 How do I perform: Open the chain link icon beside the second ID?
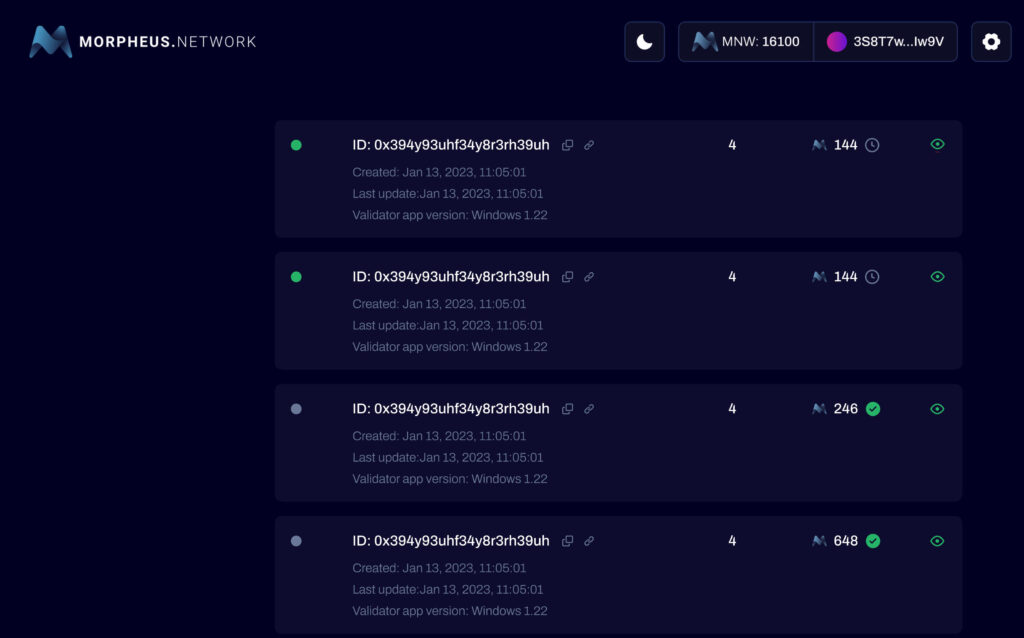[588, 277]
